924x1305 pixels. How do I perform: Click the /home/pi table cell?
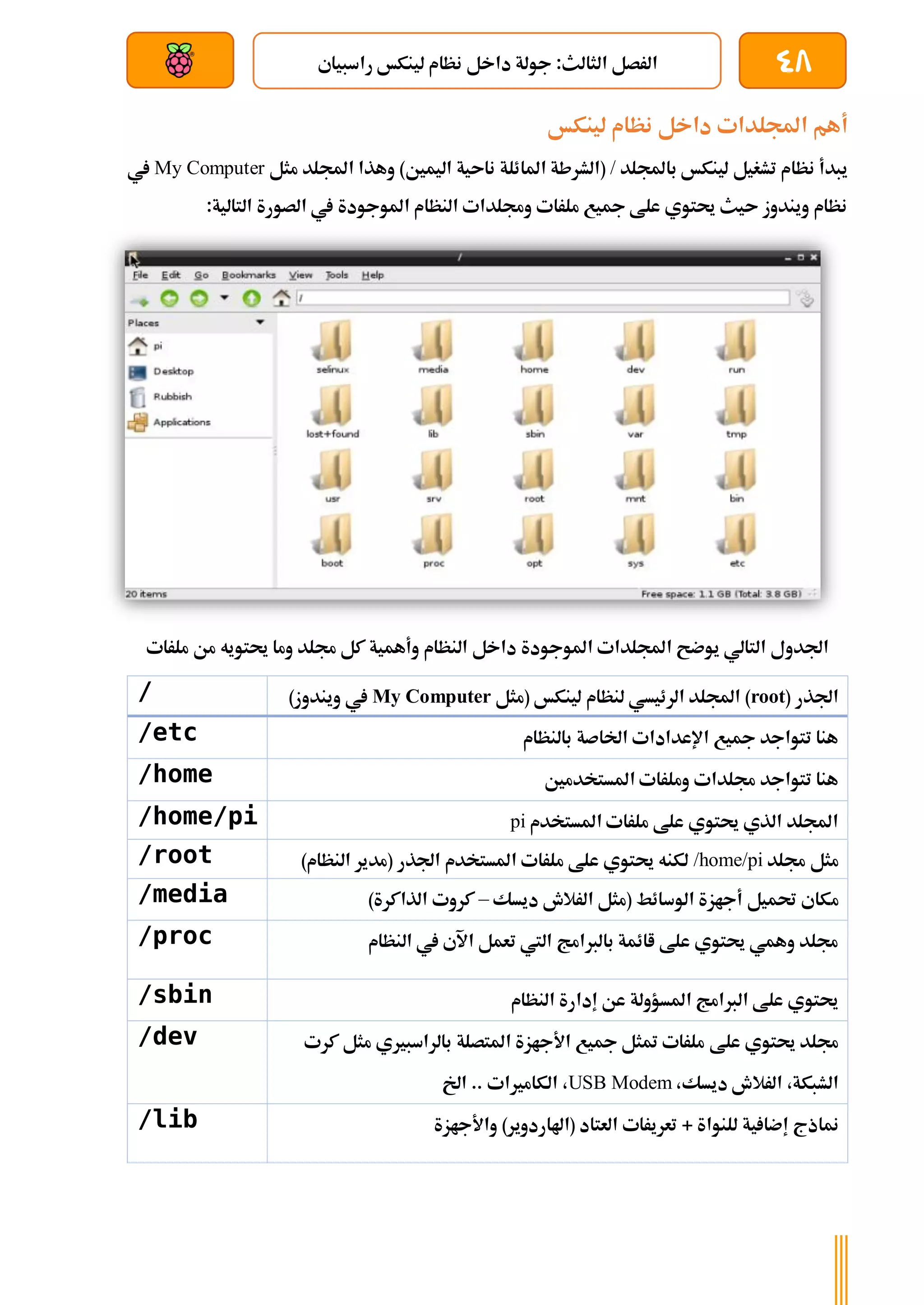coord(197,820)
